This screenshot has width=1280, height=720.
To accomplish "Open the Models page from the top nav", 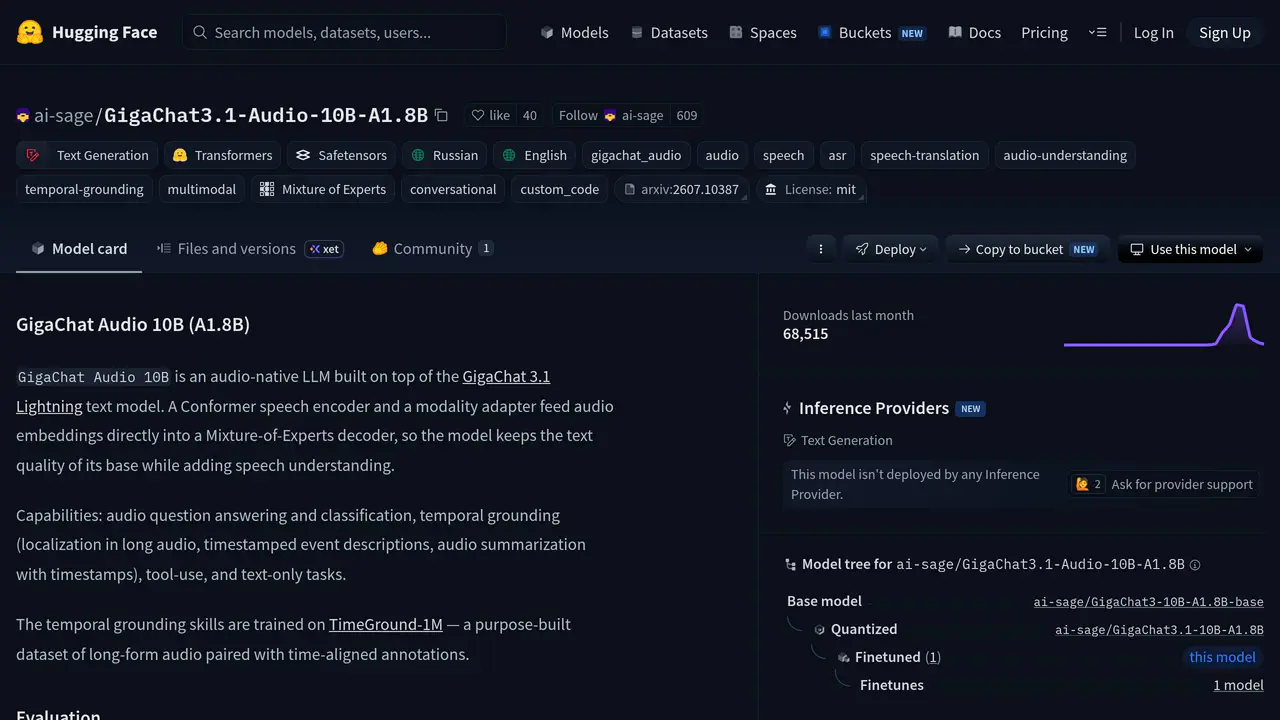I will [574, 32].
